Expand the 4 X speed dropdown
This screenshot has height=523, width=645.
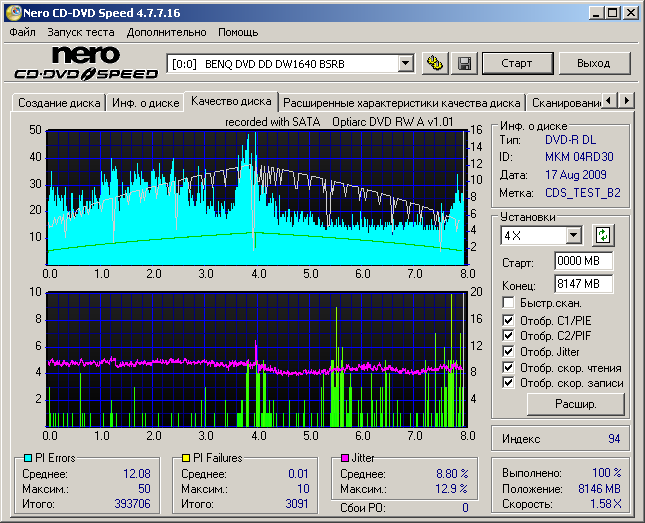coord(573,236)
